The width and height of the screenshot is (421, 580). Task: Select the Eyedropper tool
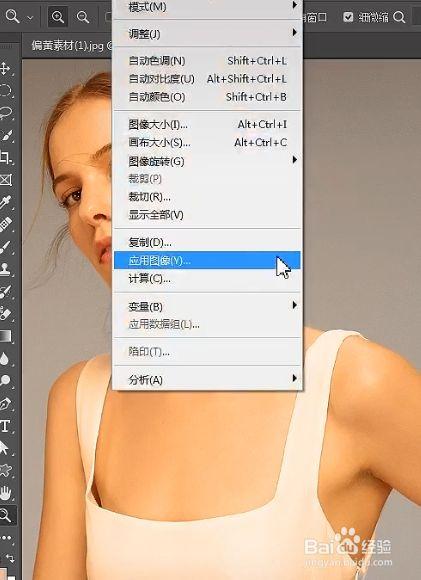click(x=6, y=202)
